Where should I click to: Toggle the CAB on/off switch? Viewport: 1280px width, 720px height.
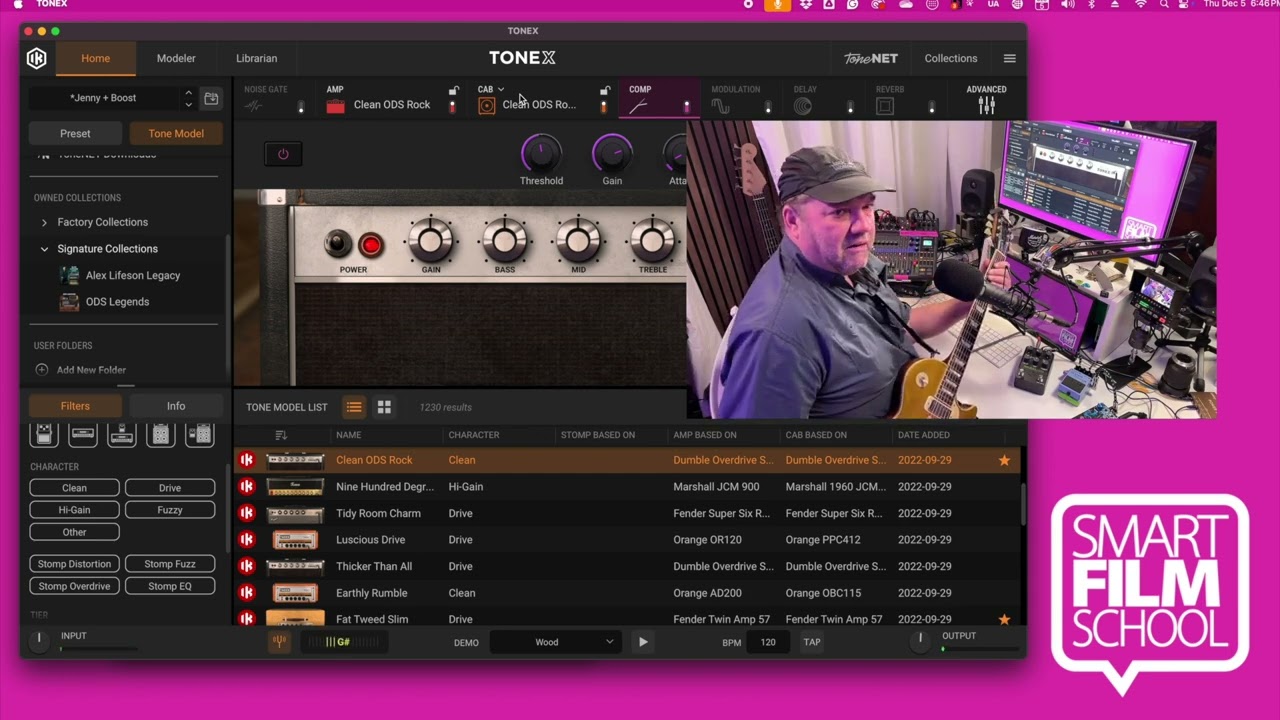pos(603,106)
